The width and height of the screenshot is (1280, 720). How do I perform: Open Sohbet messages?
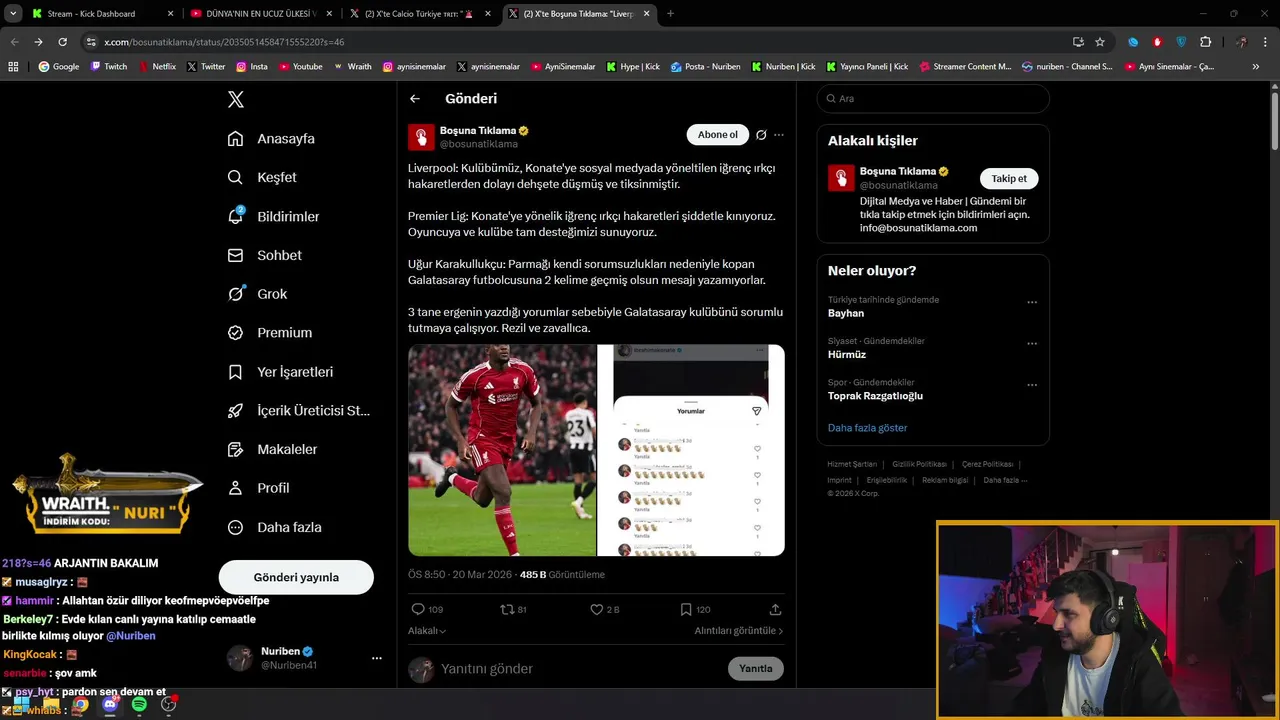[x=265, y=255]
